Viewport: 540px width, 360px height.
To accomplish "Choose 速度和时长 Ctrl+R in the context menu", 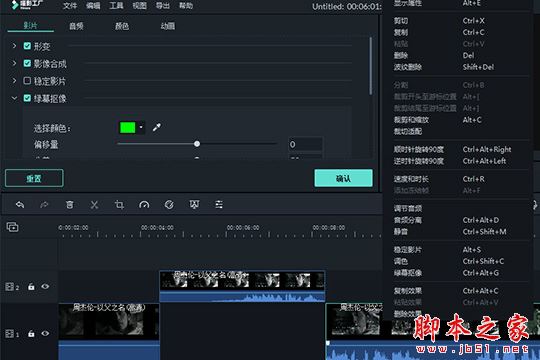I will click(461, 179).
